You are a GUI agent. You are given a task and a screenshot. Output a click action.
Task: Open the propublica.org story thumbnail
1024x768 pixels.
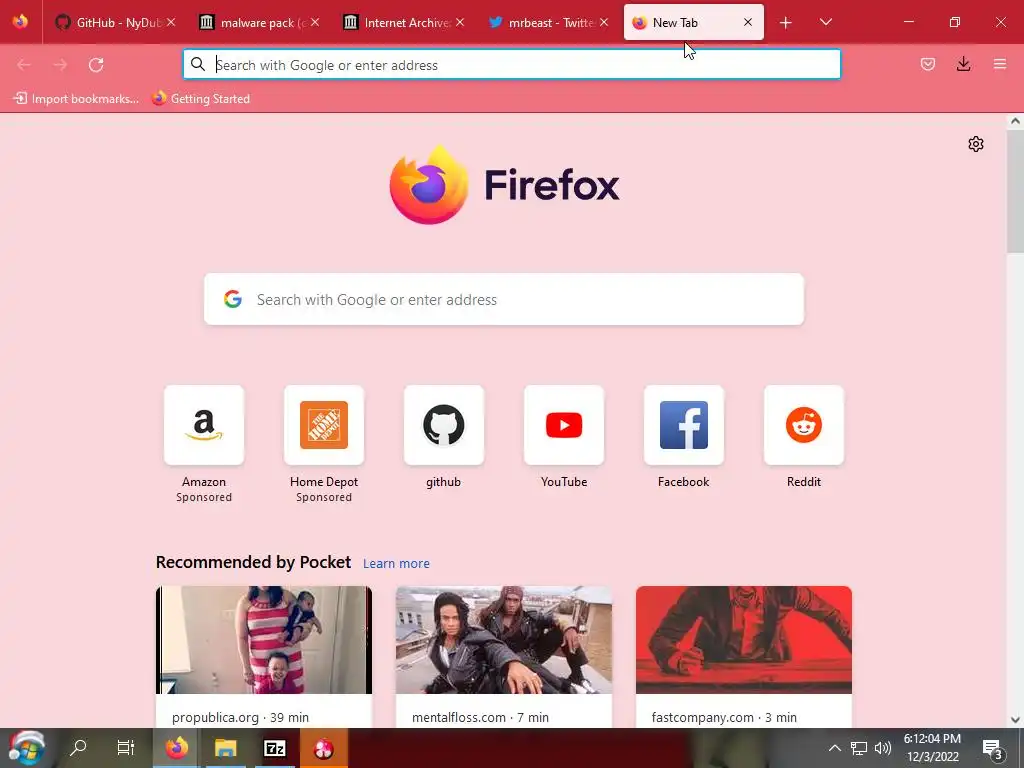point(264,639)
